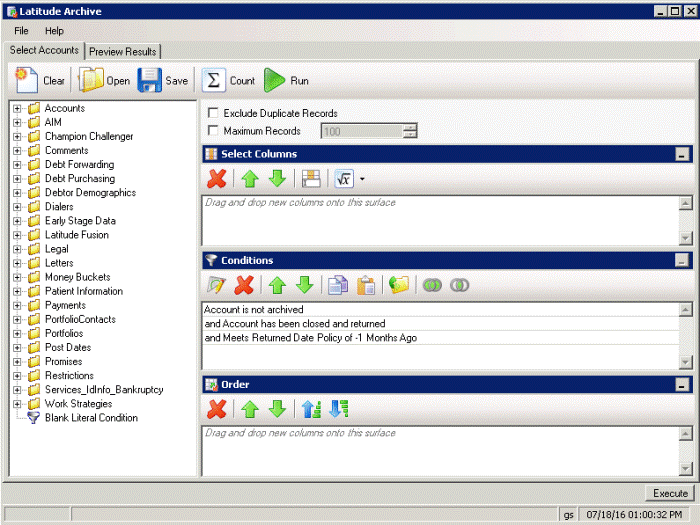Click inside the Maximum Records value field
This screenshot has width=700, height=525.
[x=362, y=131]
